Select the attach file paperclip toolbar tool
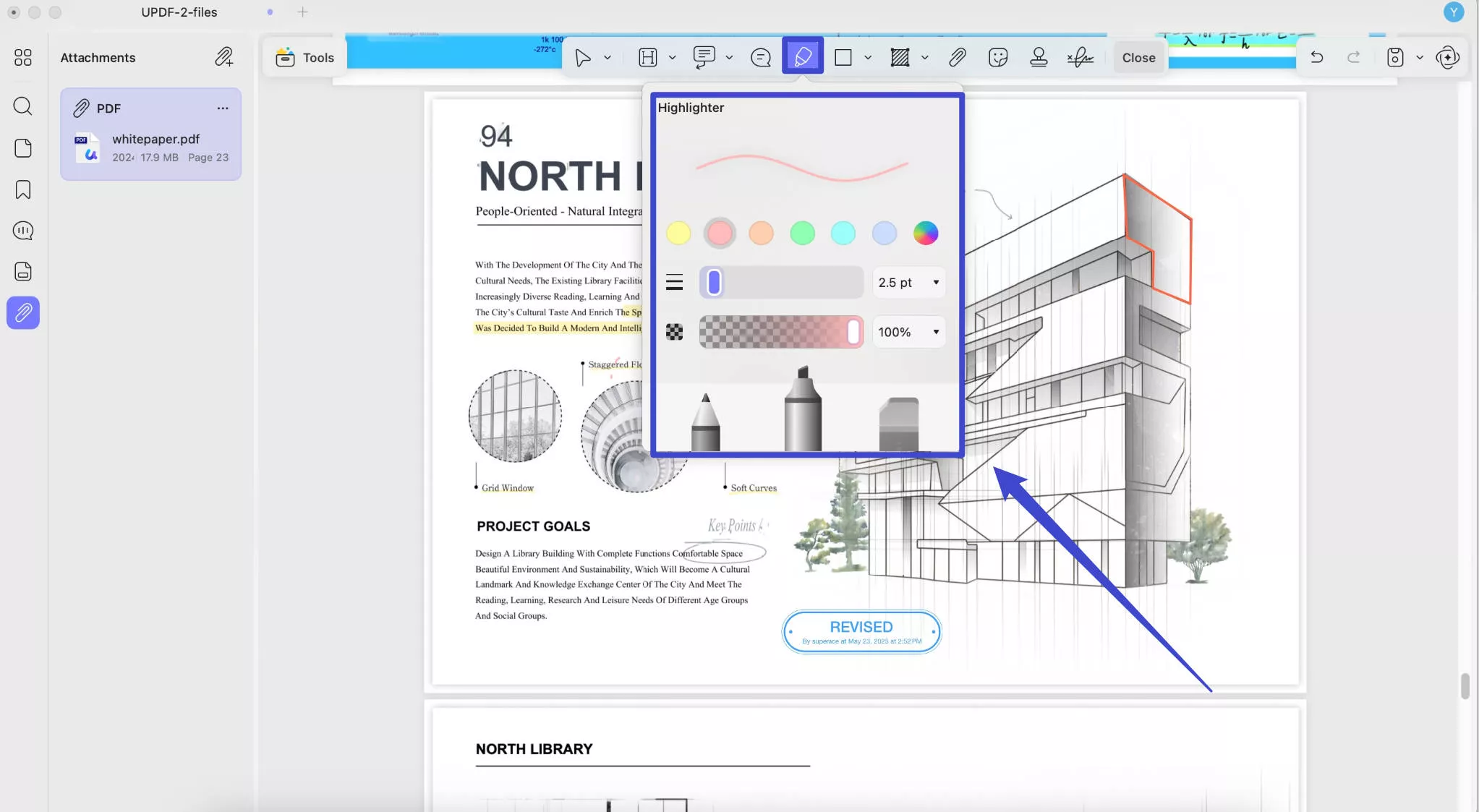The image size is (1479, 812). [958, 57]
